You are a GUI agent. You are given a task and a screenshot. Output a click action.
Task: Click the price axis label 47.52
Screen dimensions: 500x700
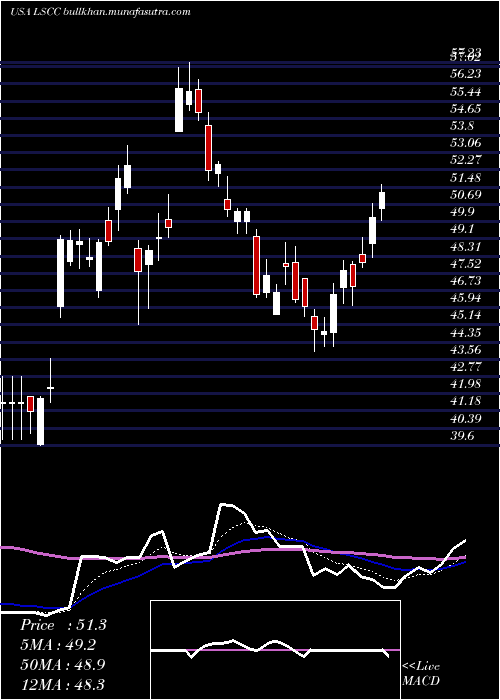(466, 264)
